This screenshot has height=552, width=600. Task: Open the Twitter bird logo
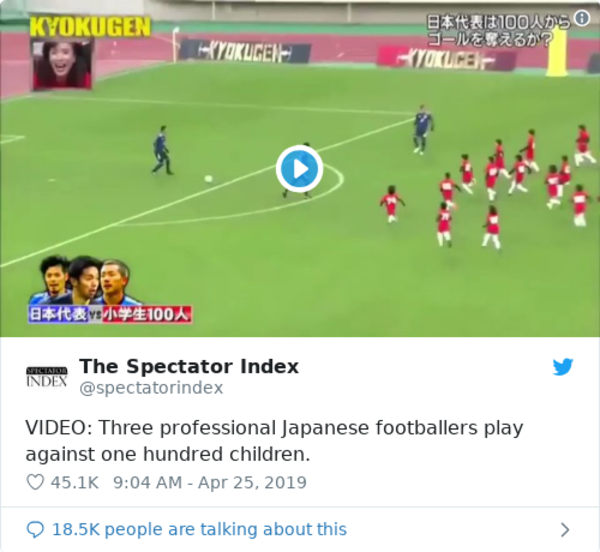coord(562,367)
